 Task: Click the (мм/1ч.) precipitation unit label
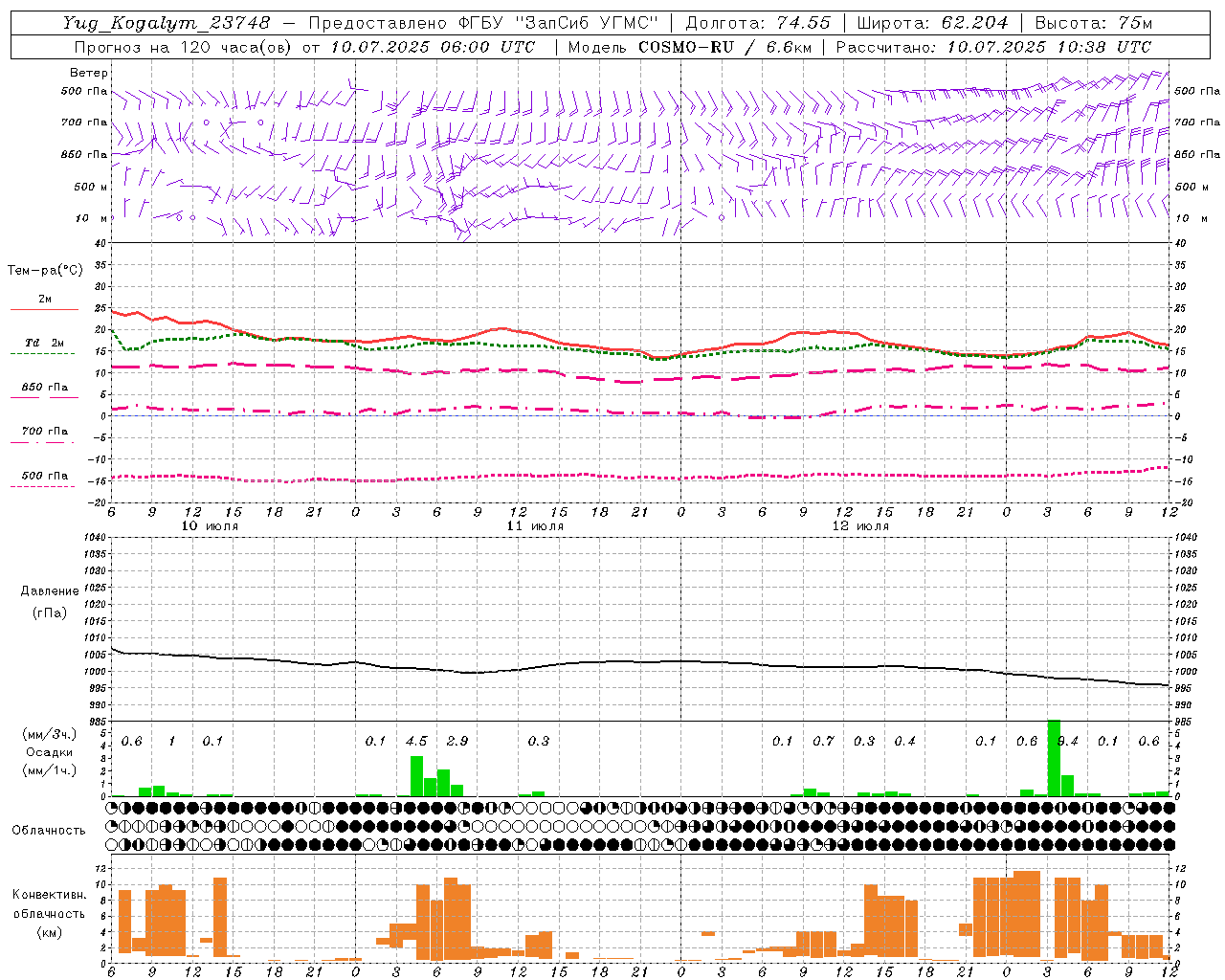tap(50, 769)
